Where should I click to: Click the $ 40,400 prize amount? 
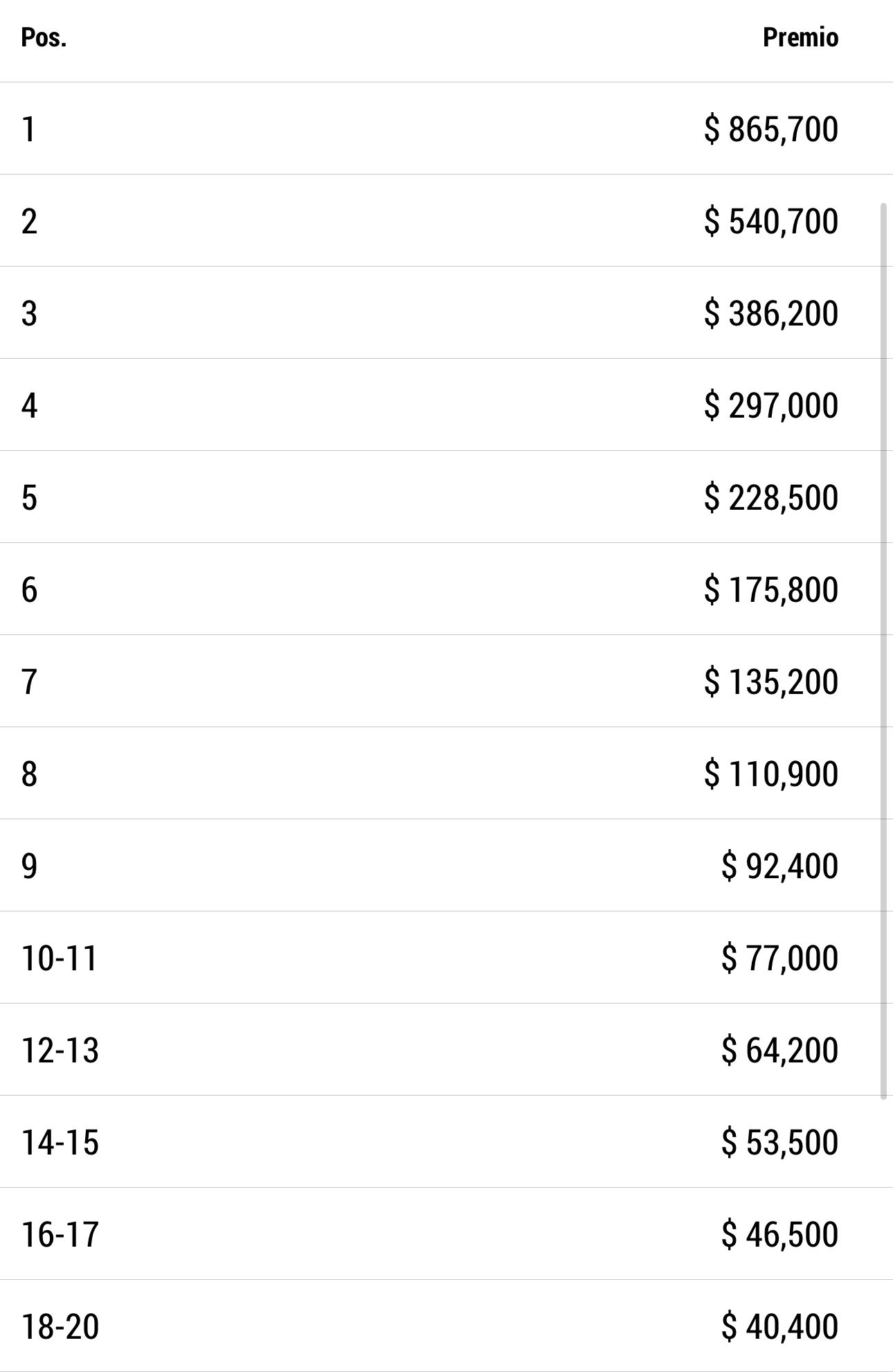779,1327
